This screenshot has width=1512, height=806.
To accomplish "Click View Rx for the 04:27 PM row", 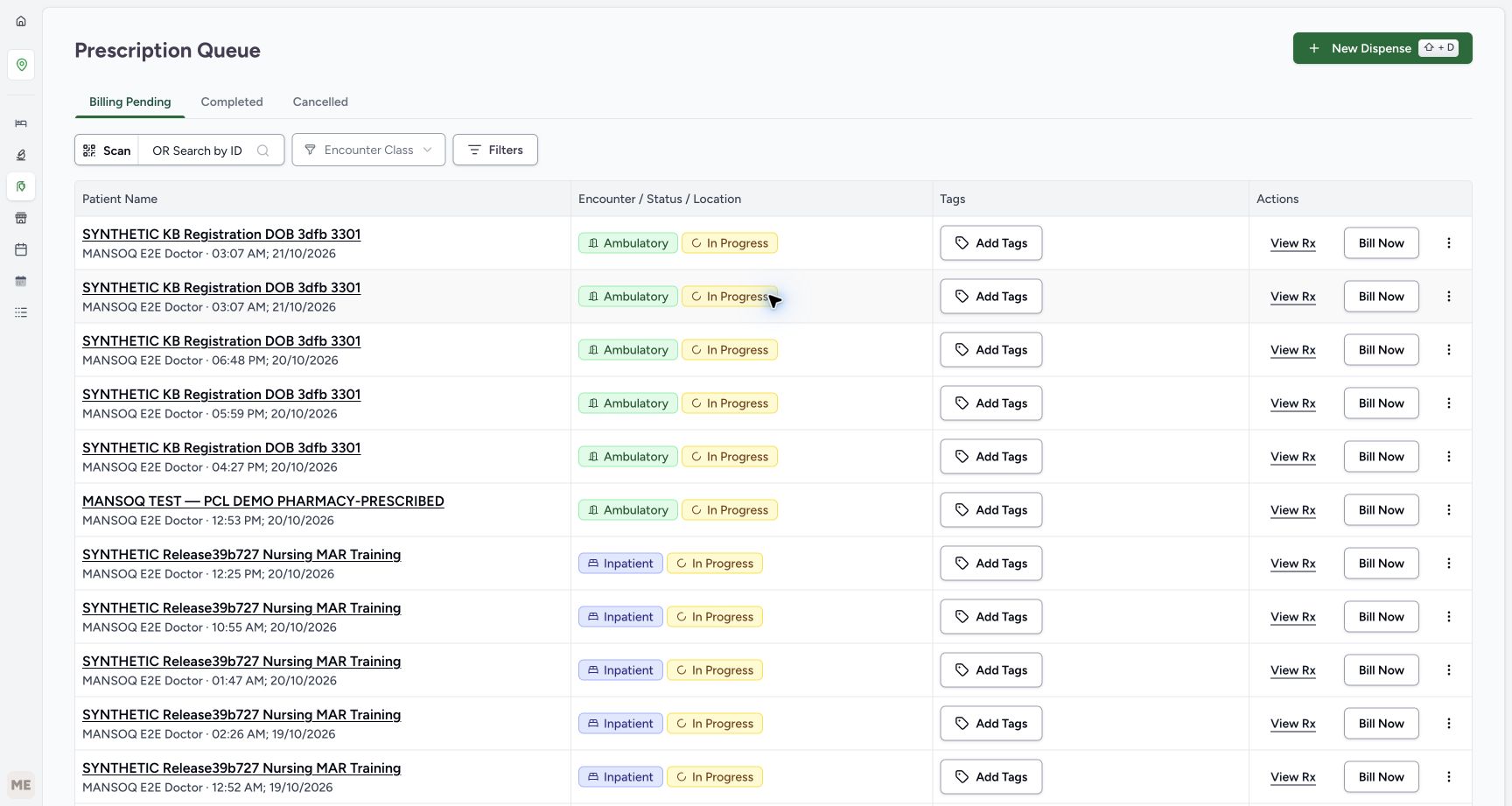I will (x=1292, y=457).
